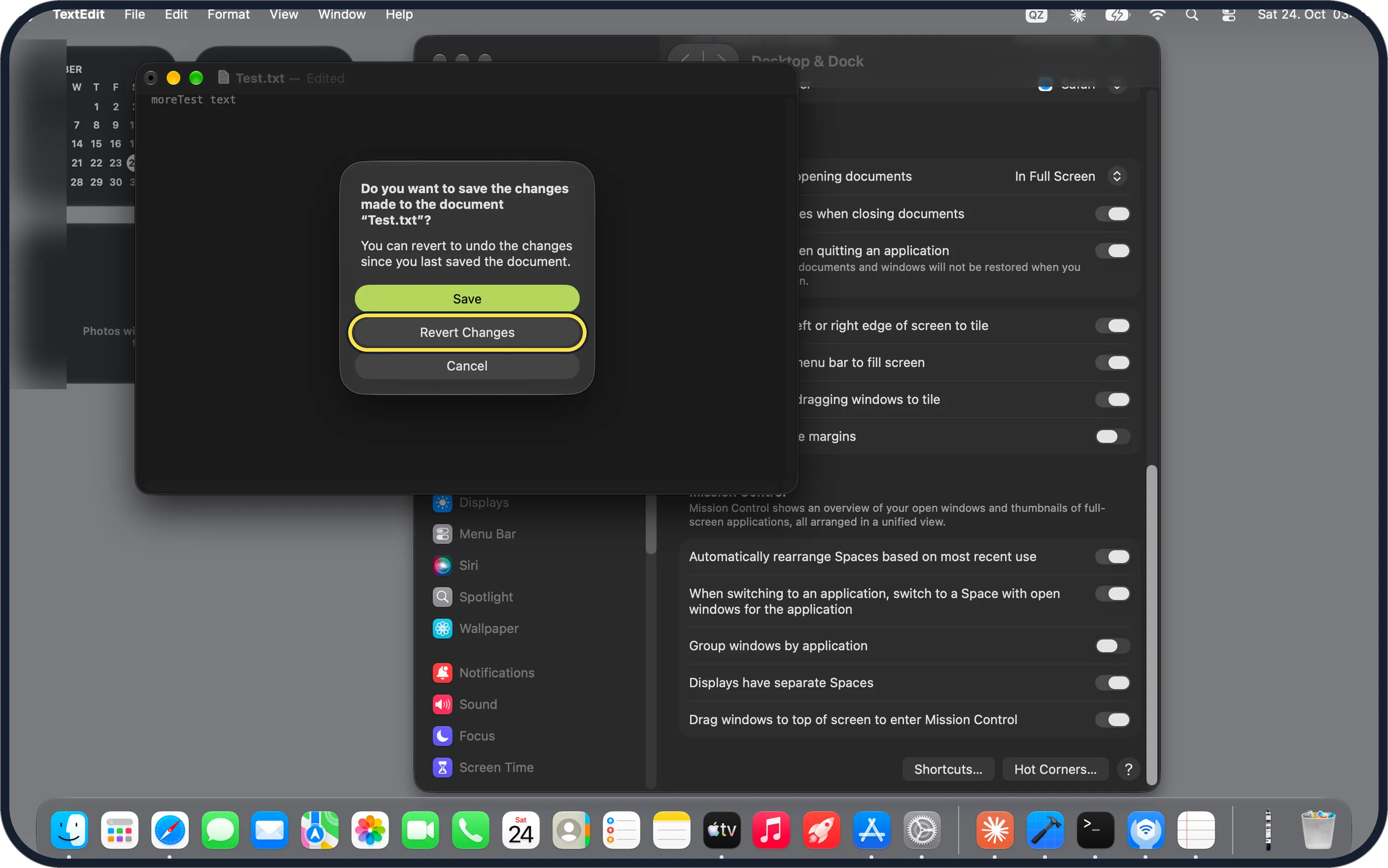Toggle the margins switch in Settings
This screenshot has width=1388, height=868.
coord(1112,436)
